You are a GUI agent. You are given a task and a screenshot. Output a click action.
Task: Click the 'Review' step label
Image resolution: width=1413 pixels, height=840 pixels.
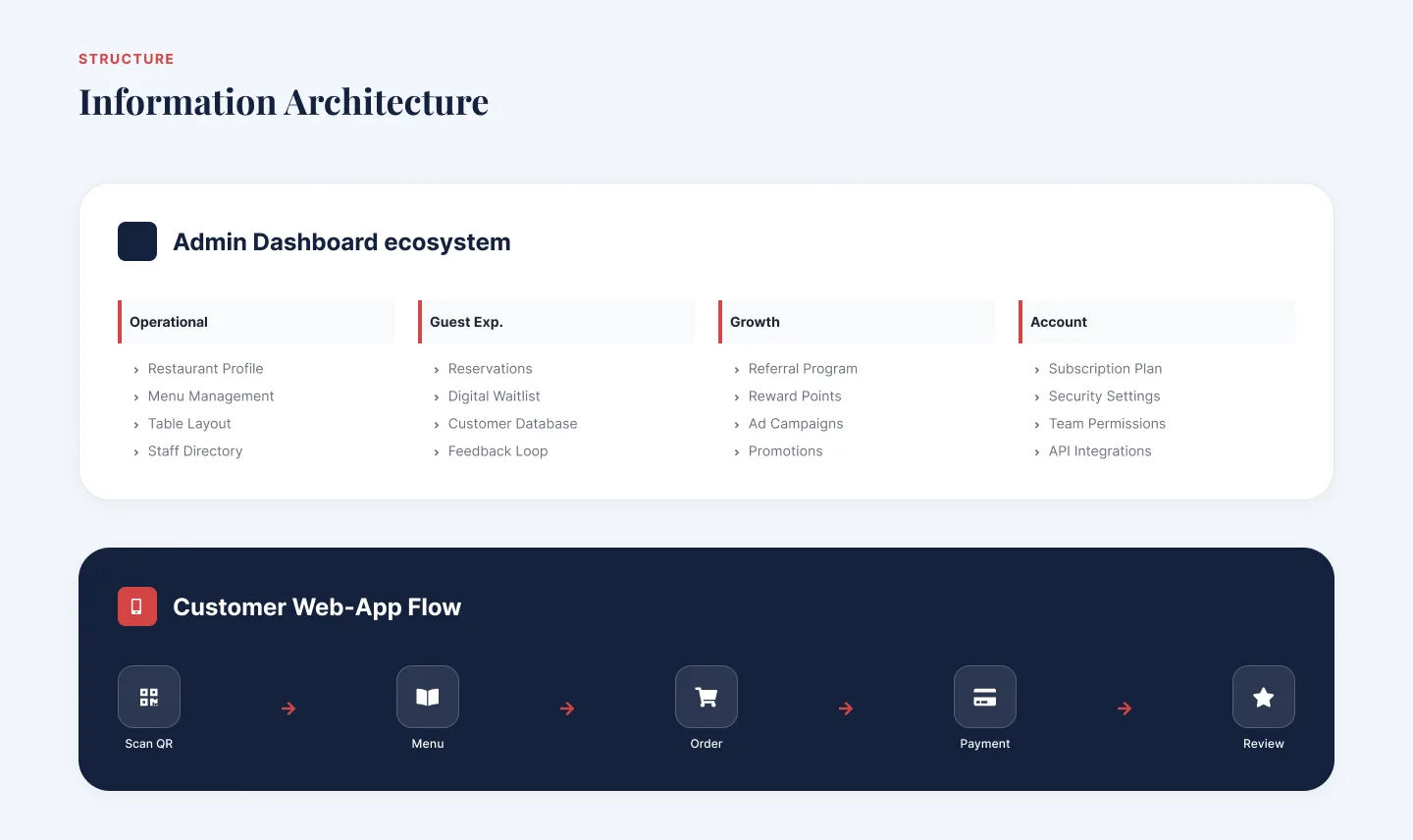click(1264, 744)
